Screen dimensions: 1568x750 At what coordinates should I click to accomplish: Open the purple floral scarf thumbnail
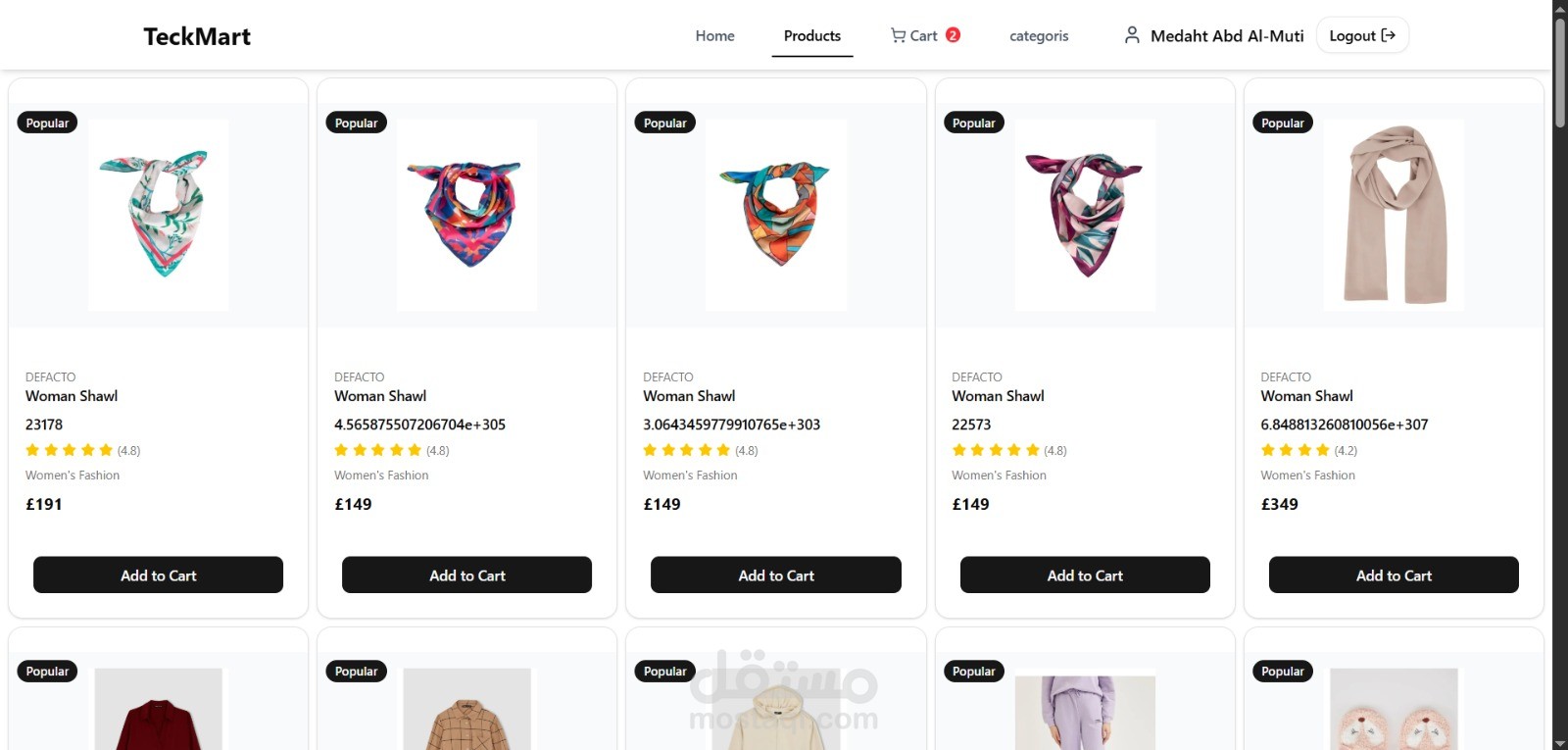click(x=1084, y=215)
